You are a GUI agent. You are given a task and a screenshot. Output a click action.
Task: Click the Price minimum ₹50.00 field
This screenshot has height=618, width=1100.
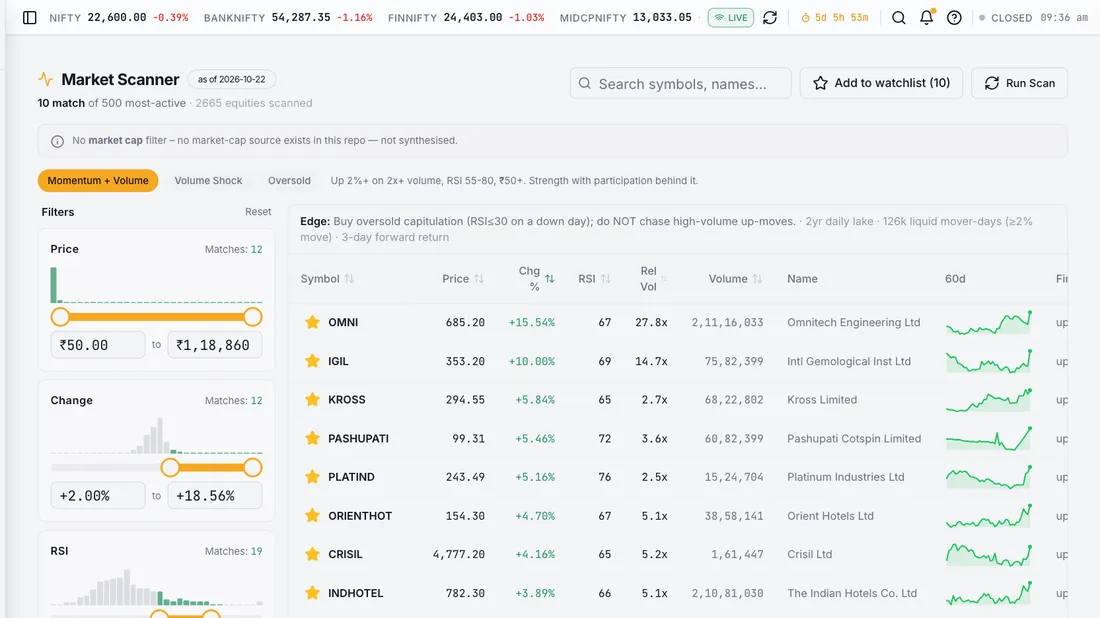[x=98, y=344]
